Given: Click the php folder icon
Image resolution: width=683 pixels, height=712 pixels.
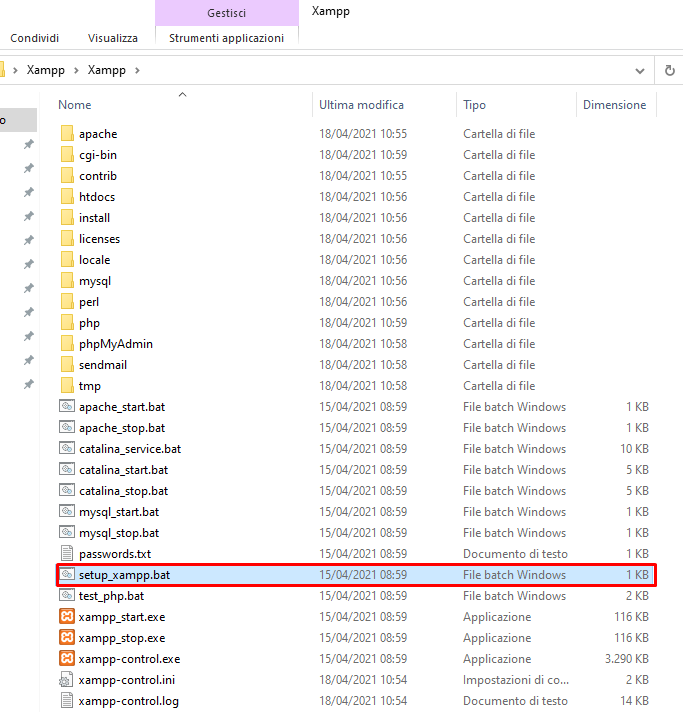Looking at the screenshot, I should pyautogui.click(x=67, y=322).
